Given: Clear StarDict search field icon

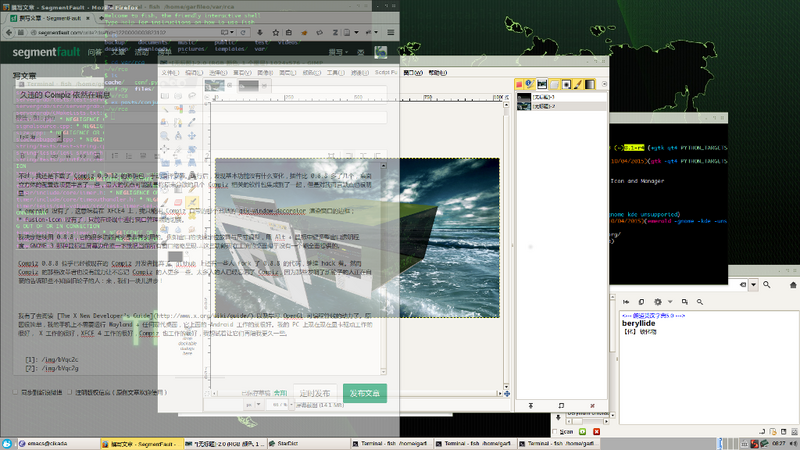Looking at the screenshot, I should tap(743, 285).
